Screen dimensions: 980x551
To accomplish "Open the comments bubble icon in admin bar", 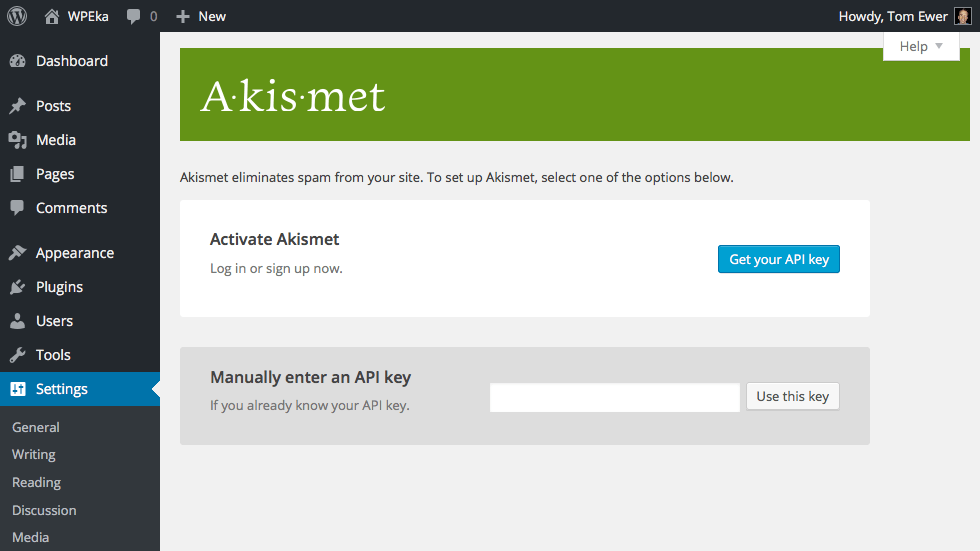I will click(x=133, y=17).
